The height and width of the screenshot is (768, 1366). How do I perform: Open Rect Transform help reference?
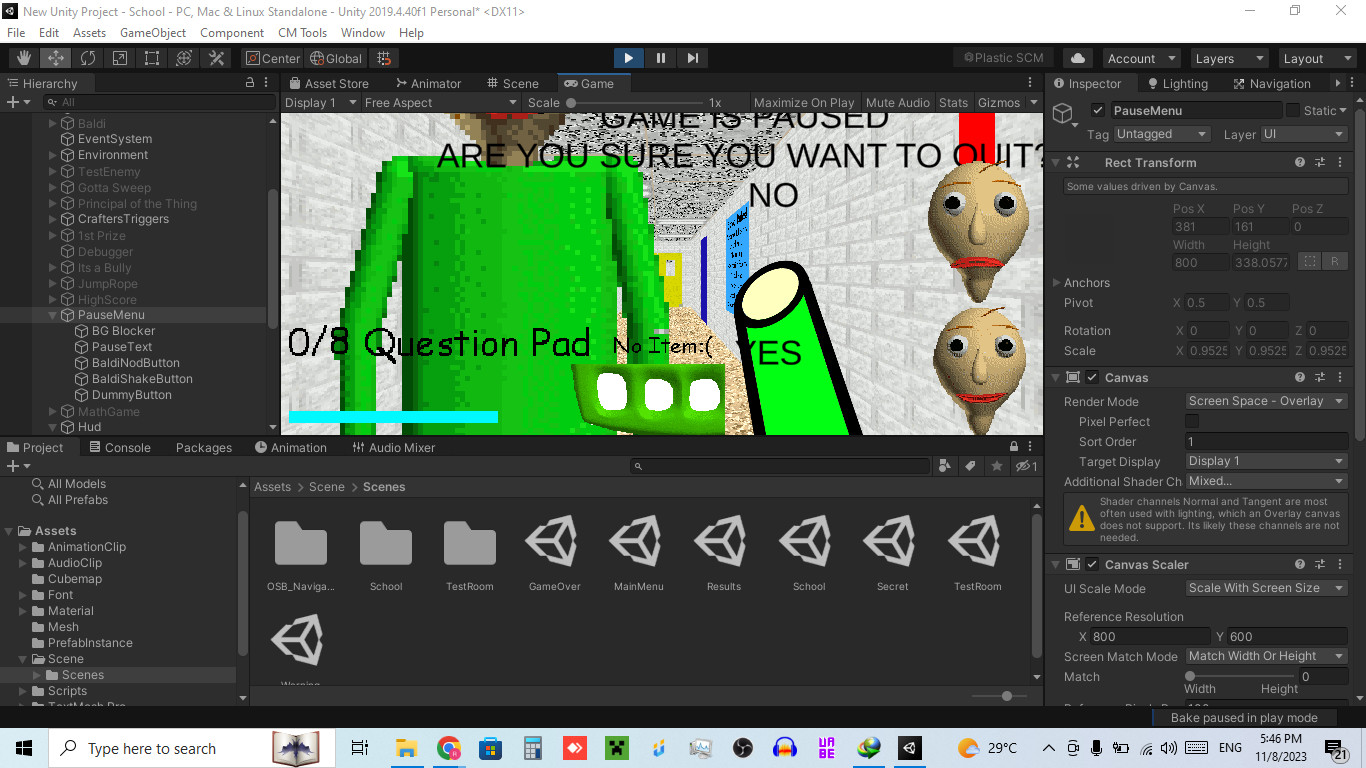1300,162
